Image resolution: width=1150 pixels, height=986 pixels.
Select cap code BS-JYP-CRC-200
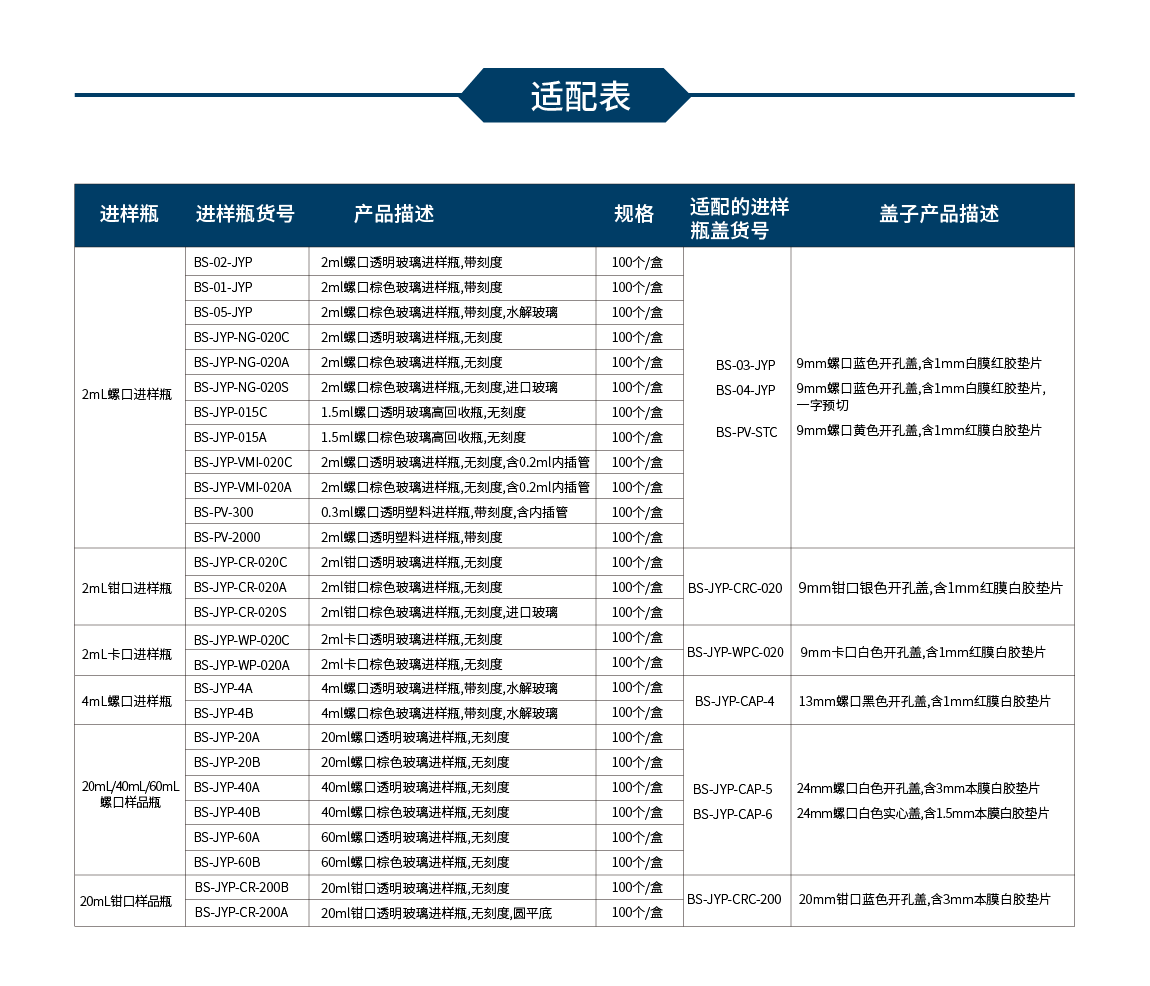point(735,899)
